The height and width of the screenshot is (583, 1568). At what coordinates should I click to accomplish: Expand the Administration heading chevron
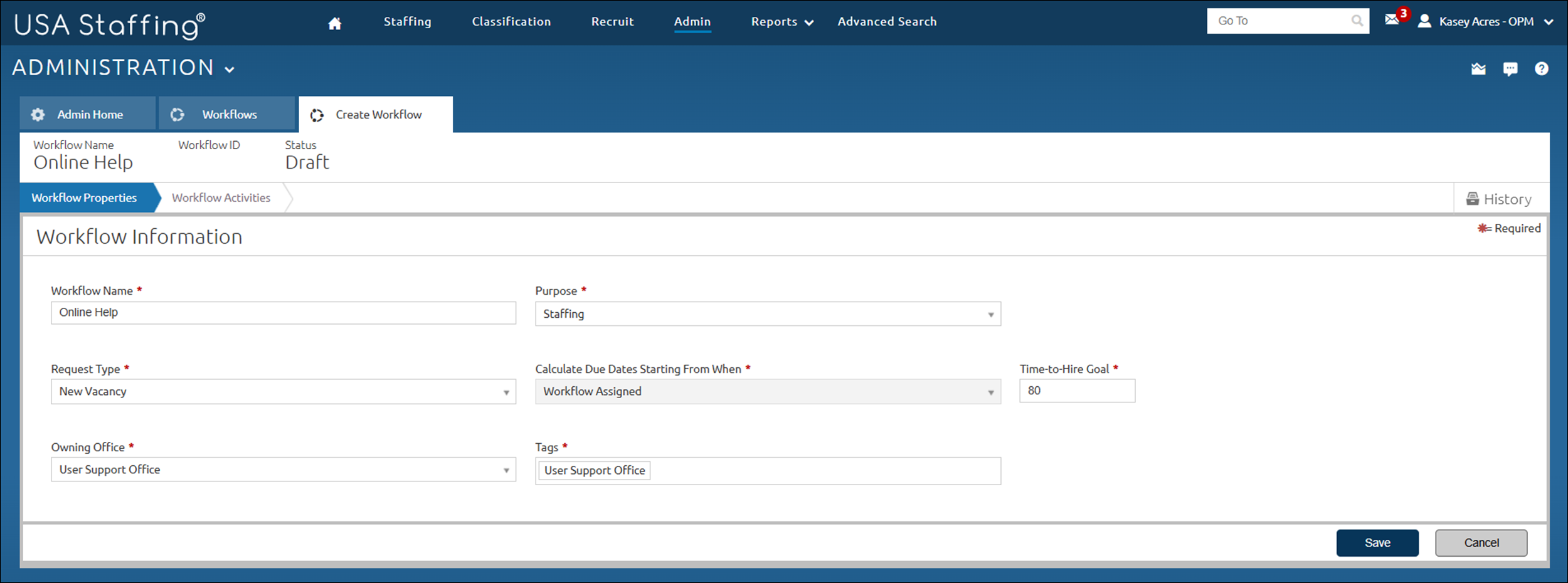230,70
